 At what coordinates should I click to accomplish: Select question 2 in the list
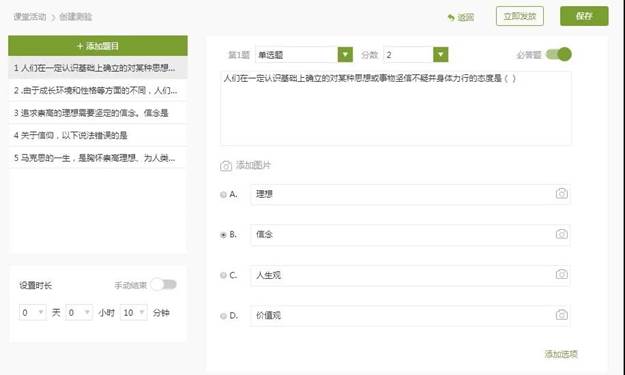pyautogui.click(x=98, y=90)
